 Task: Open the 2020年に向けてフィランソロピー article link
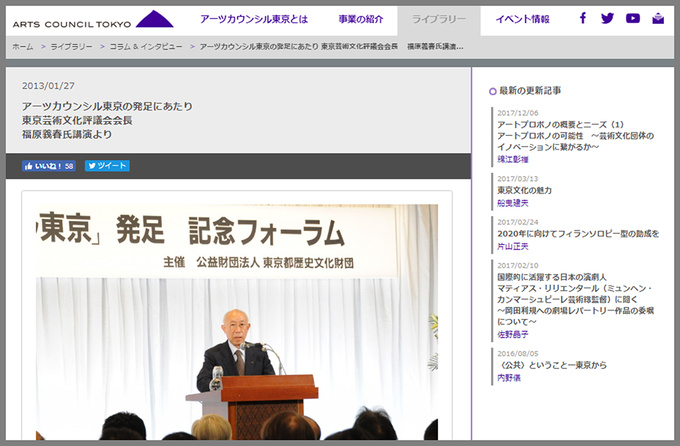pos(577,233)
